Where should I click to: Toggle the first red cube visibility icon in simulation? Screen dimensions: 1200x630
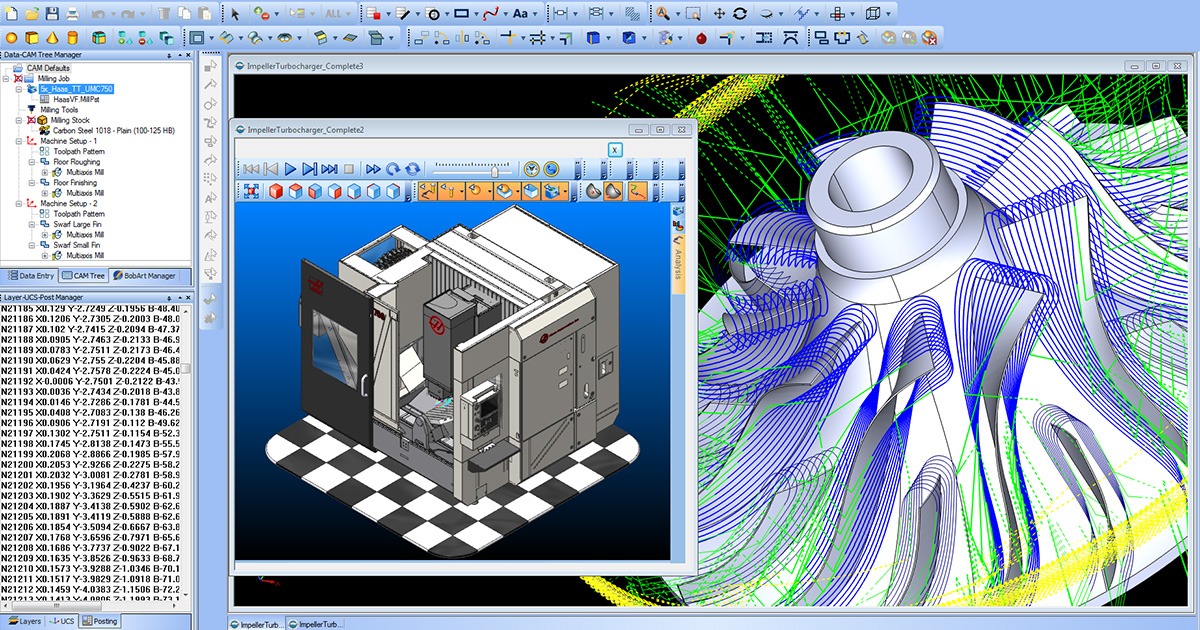277,189
